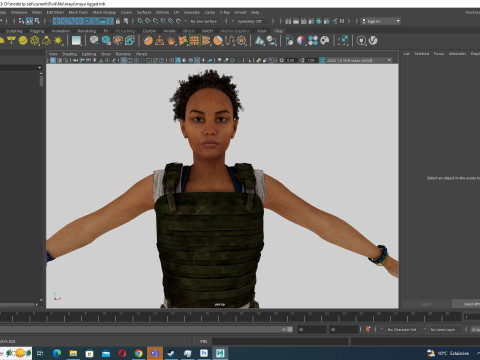Click the orange grid shelf icon
480x360 pixels.
pyautogui.click(x=195, y=41)
